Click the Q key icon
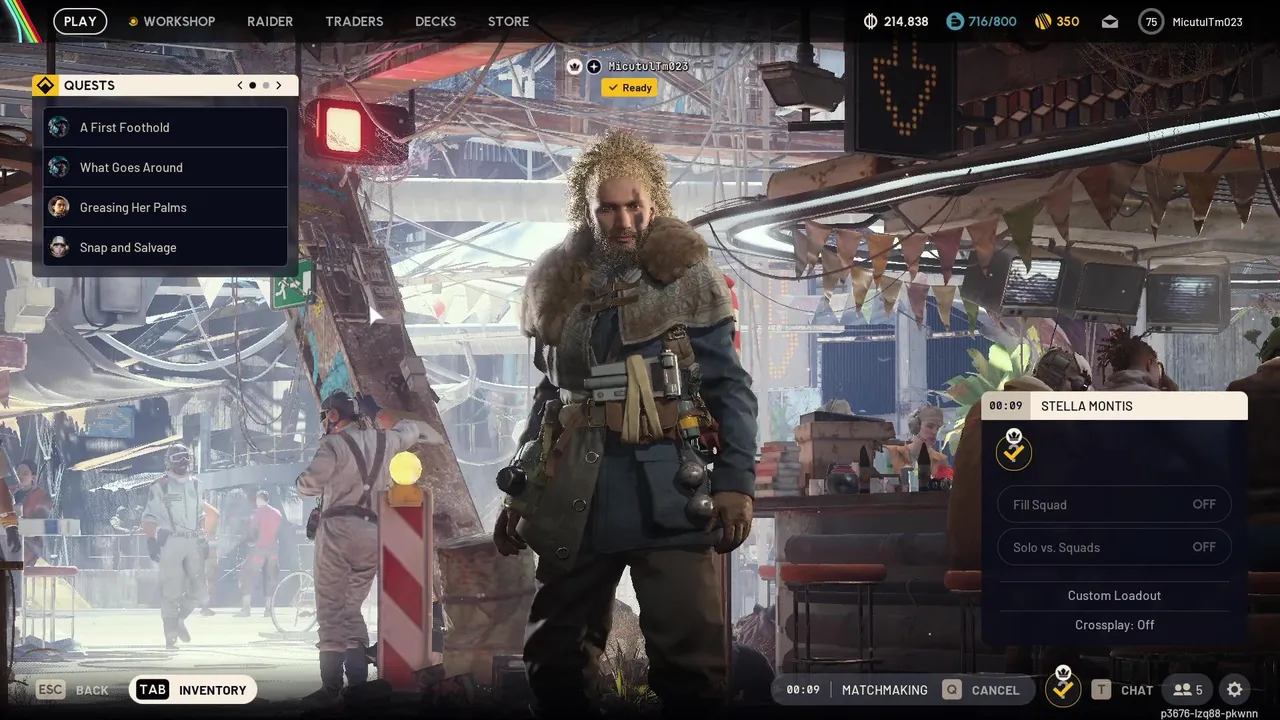The image size is (1280, 720). (x=951, y=690)
